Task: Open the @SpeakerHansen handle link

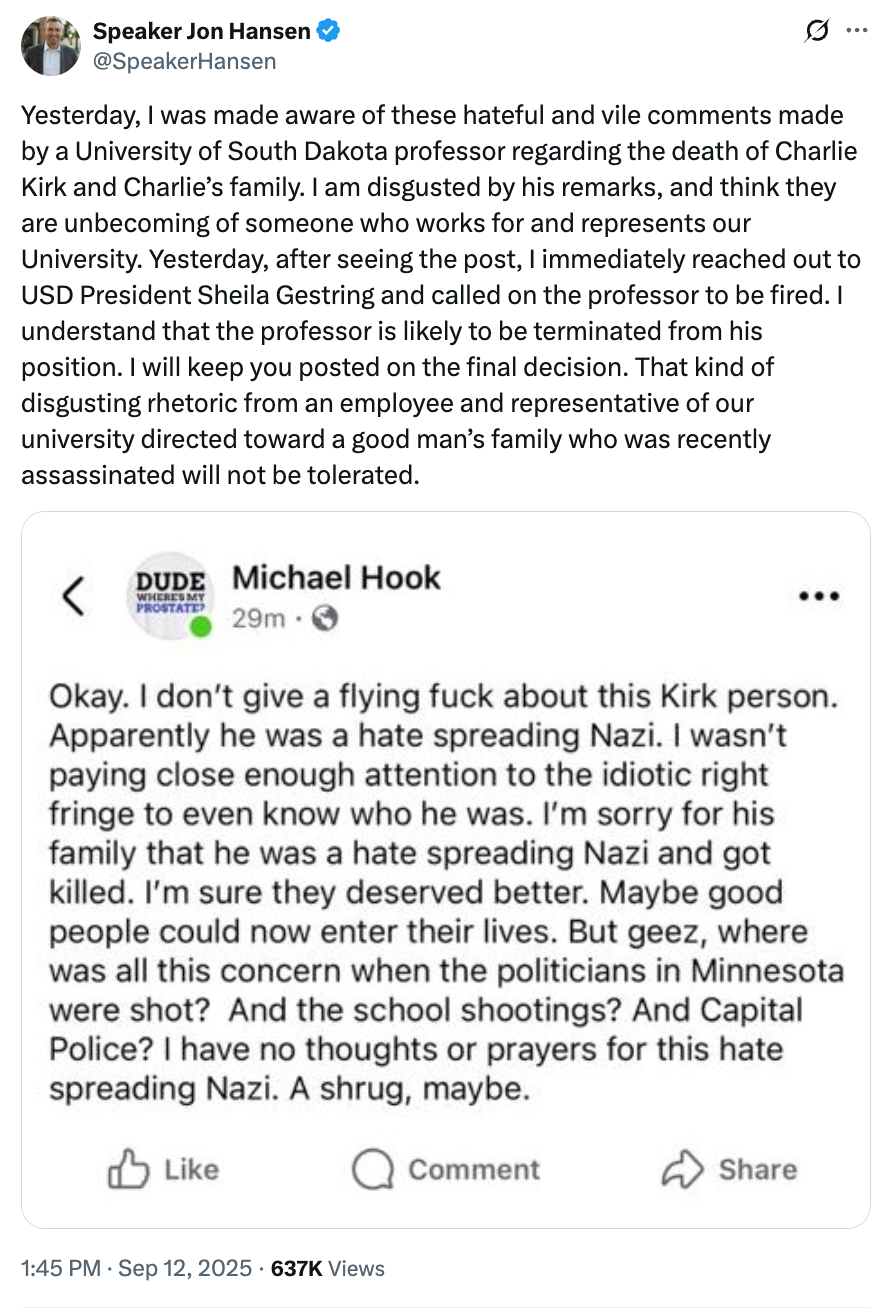Action: [x=184, y=61]
